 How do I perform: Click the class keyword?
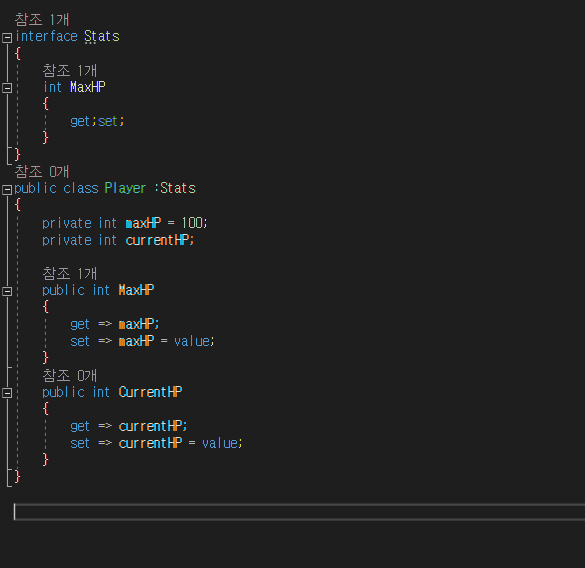81,188
